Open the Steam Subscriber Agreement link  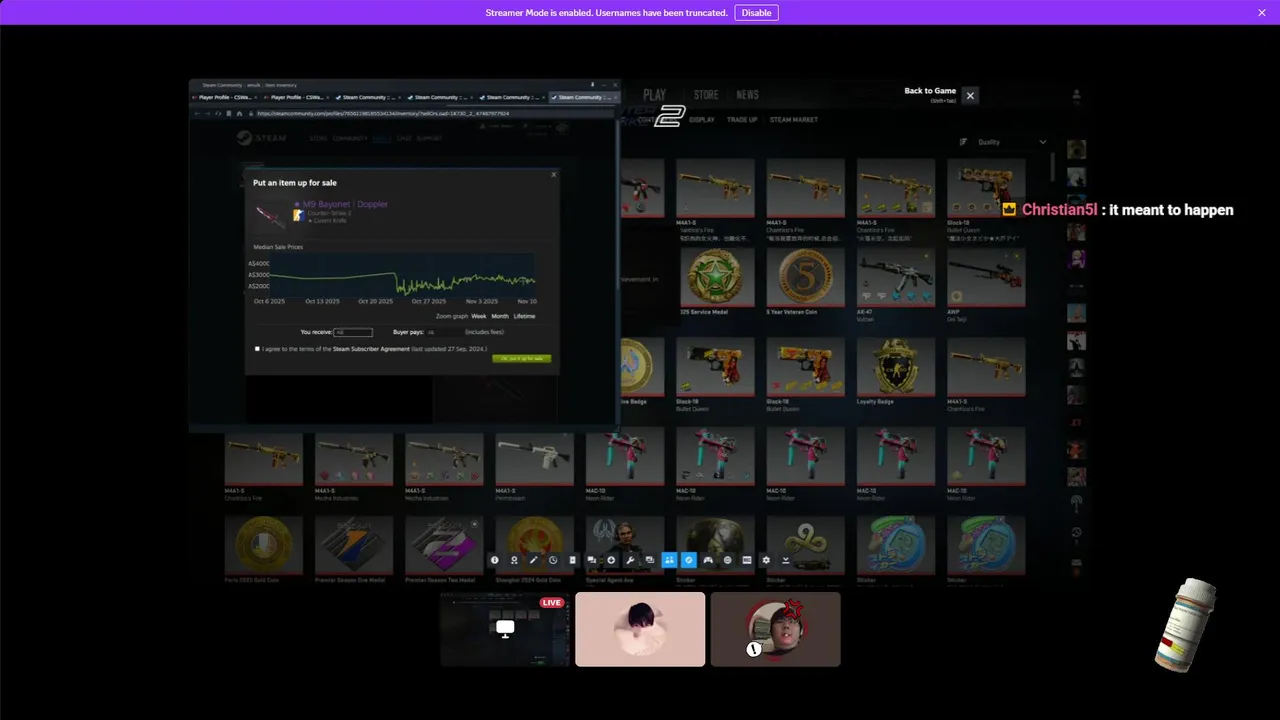(371, 349)
